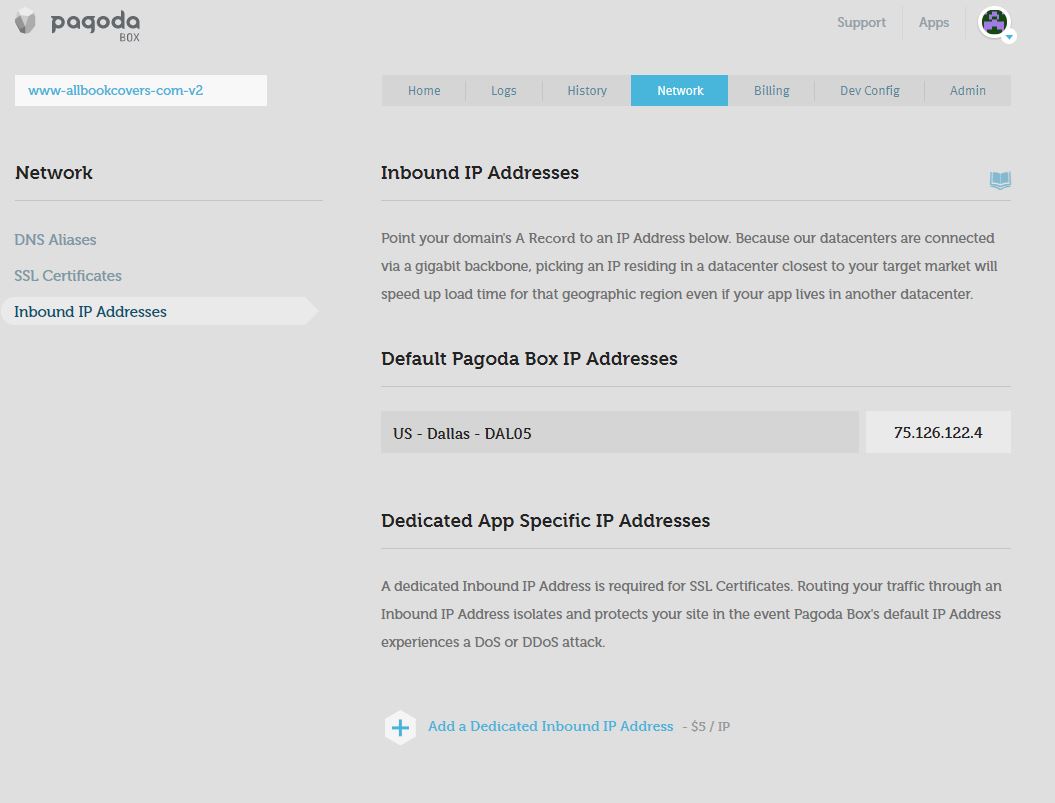Click the Inbound IP Addresses page heading
The image size is (1055, 803).
point(480,173)
